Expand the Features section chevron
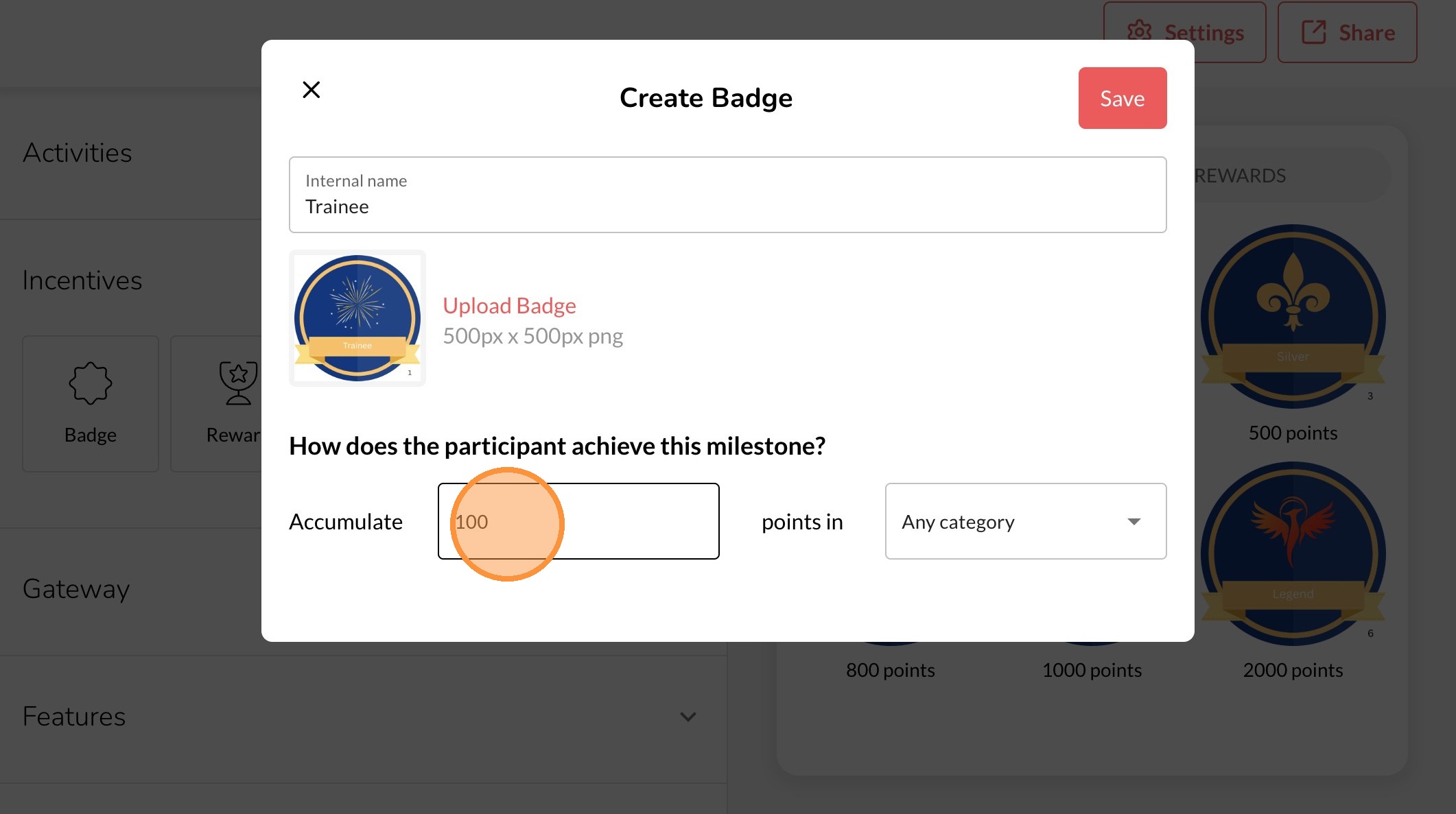1456x814 pixels. click(x=688, y=717)
